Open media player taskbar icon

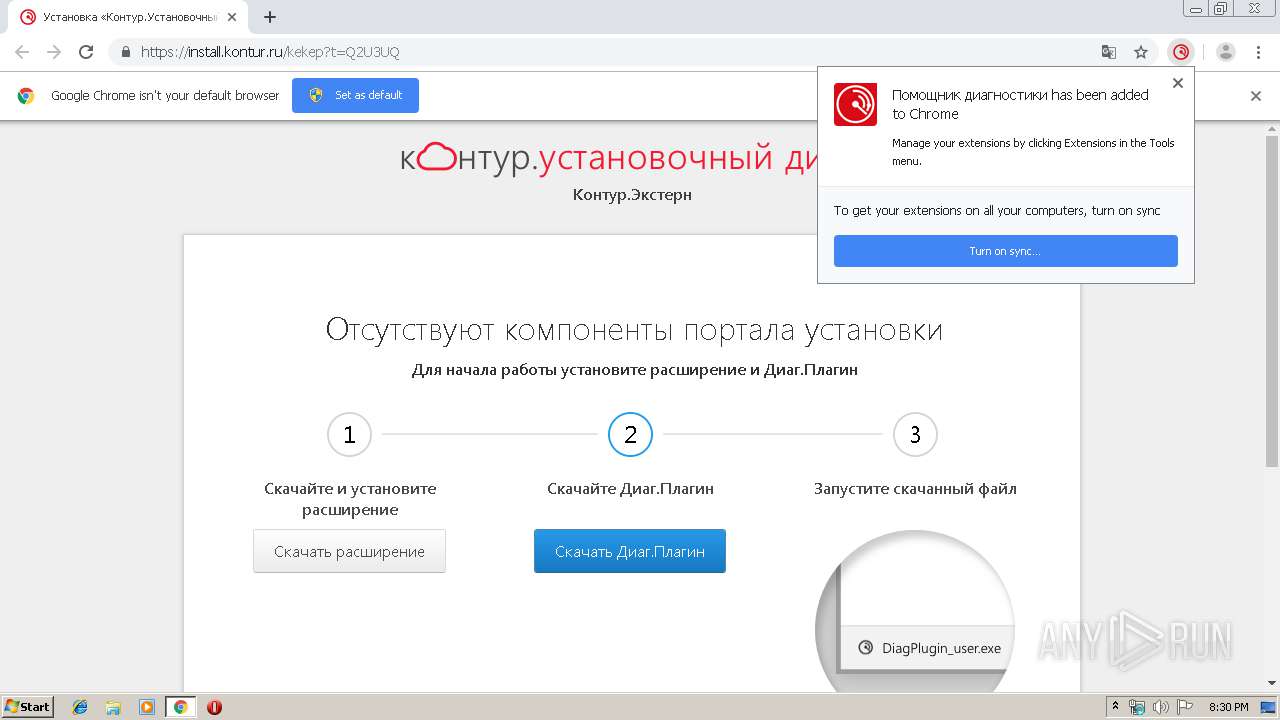click(x=147, y=707)
